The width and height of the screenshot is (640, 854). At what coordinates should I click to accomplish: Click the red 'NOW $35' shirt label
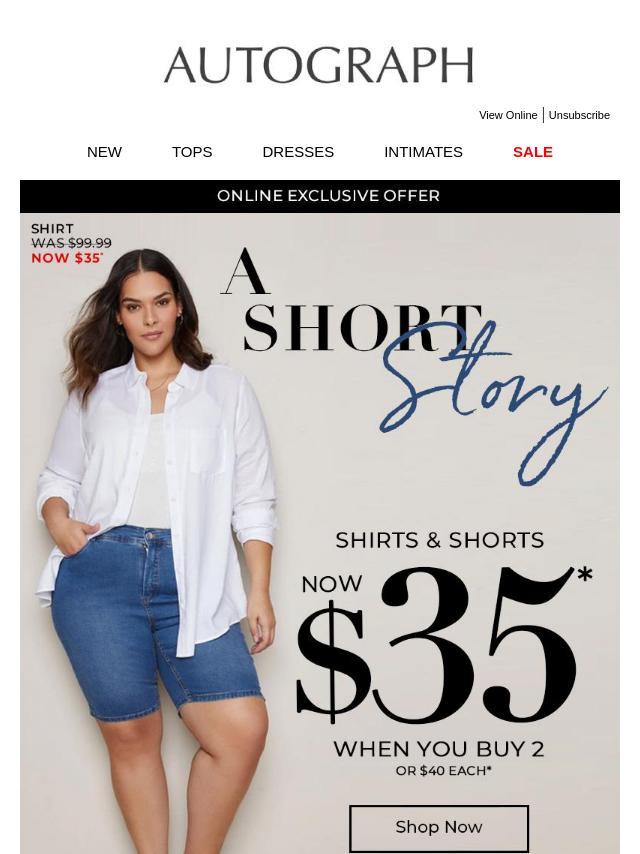[66, 258]
